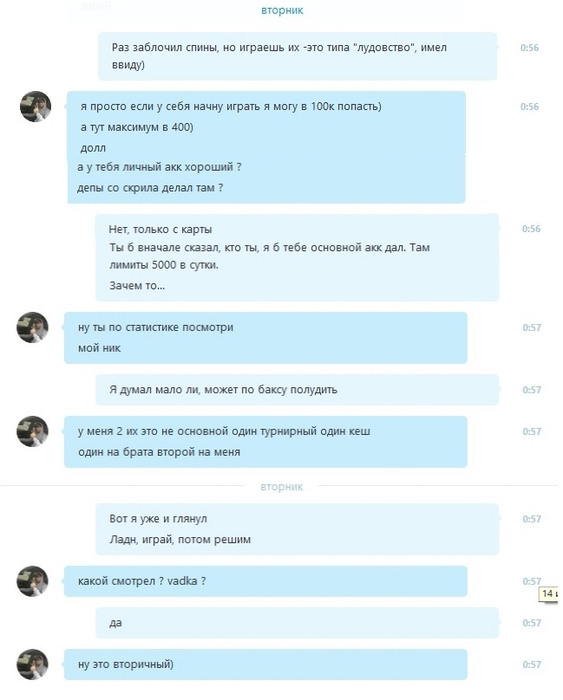563x700 pixels.
Task: Click timestamp next to 'Нет, только с карты'
Action: (531, 229)
